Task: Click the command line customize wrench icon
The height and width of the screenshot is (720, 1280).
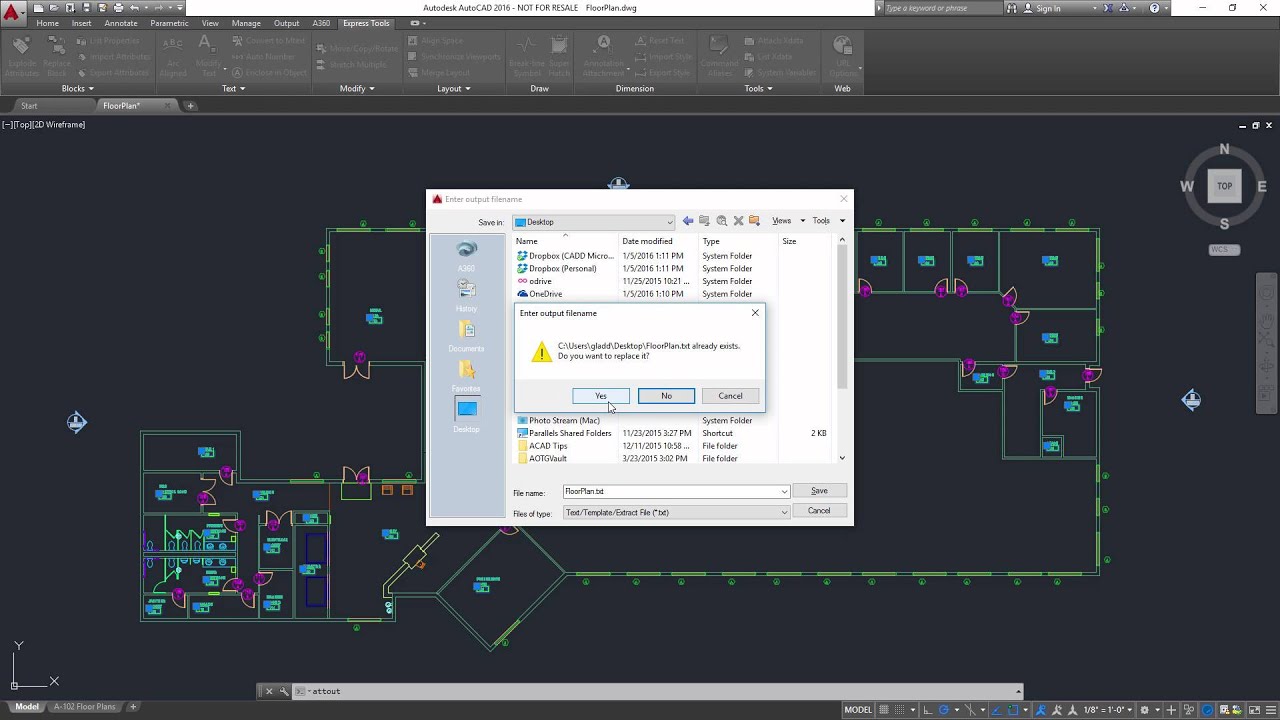Action: tap(284, 691)
